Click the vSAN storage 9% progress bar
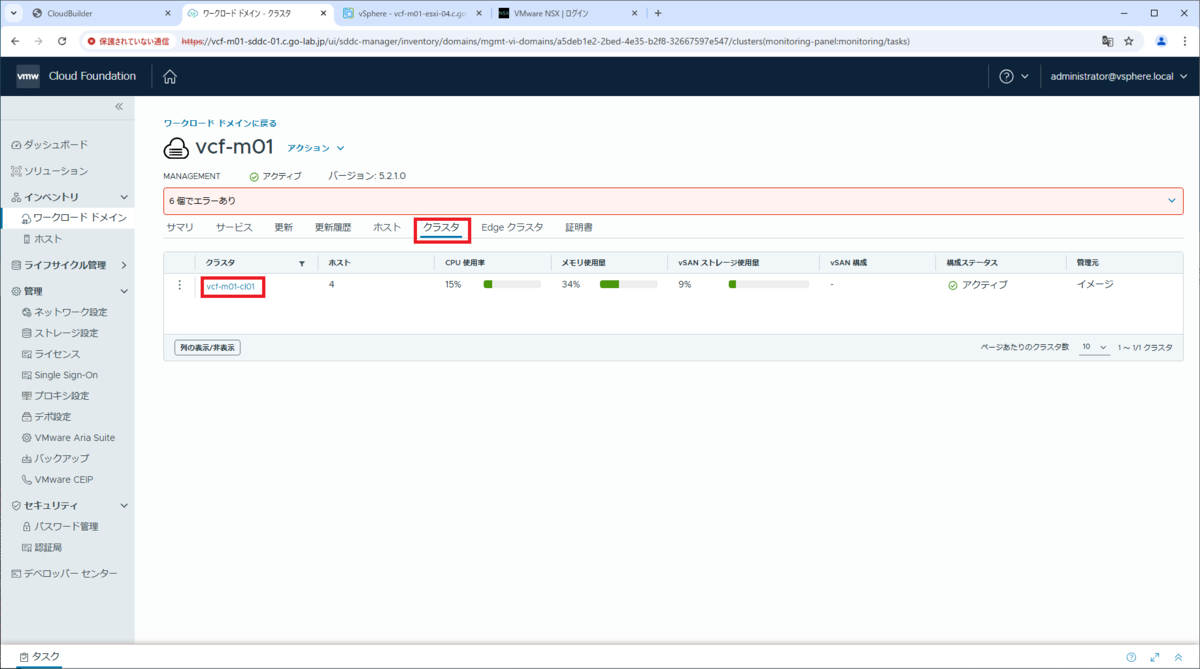Viewport: 1200px width, 669px height. coord(768,285)
